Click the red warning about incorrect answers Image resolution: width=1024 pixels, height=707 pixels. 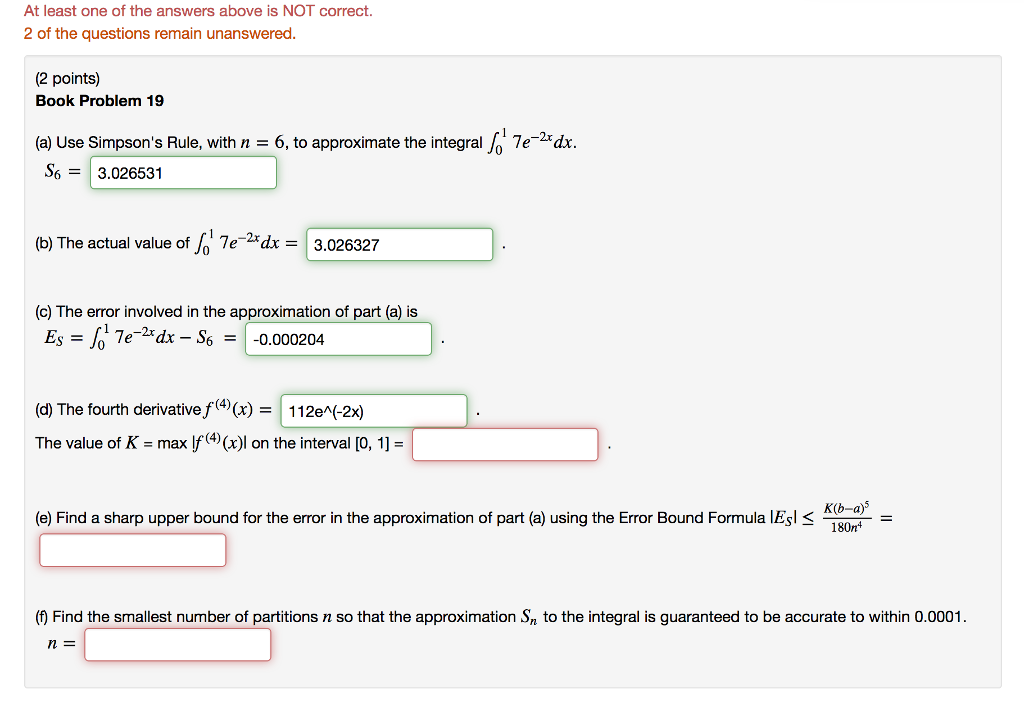pyautogui.click(x=190, y=11)
